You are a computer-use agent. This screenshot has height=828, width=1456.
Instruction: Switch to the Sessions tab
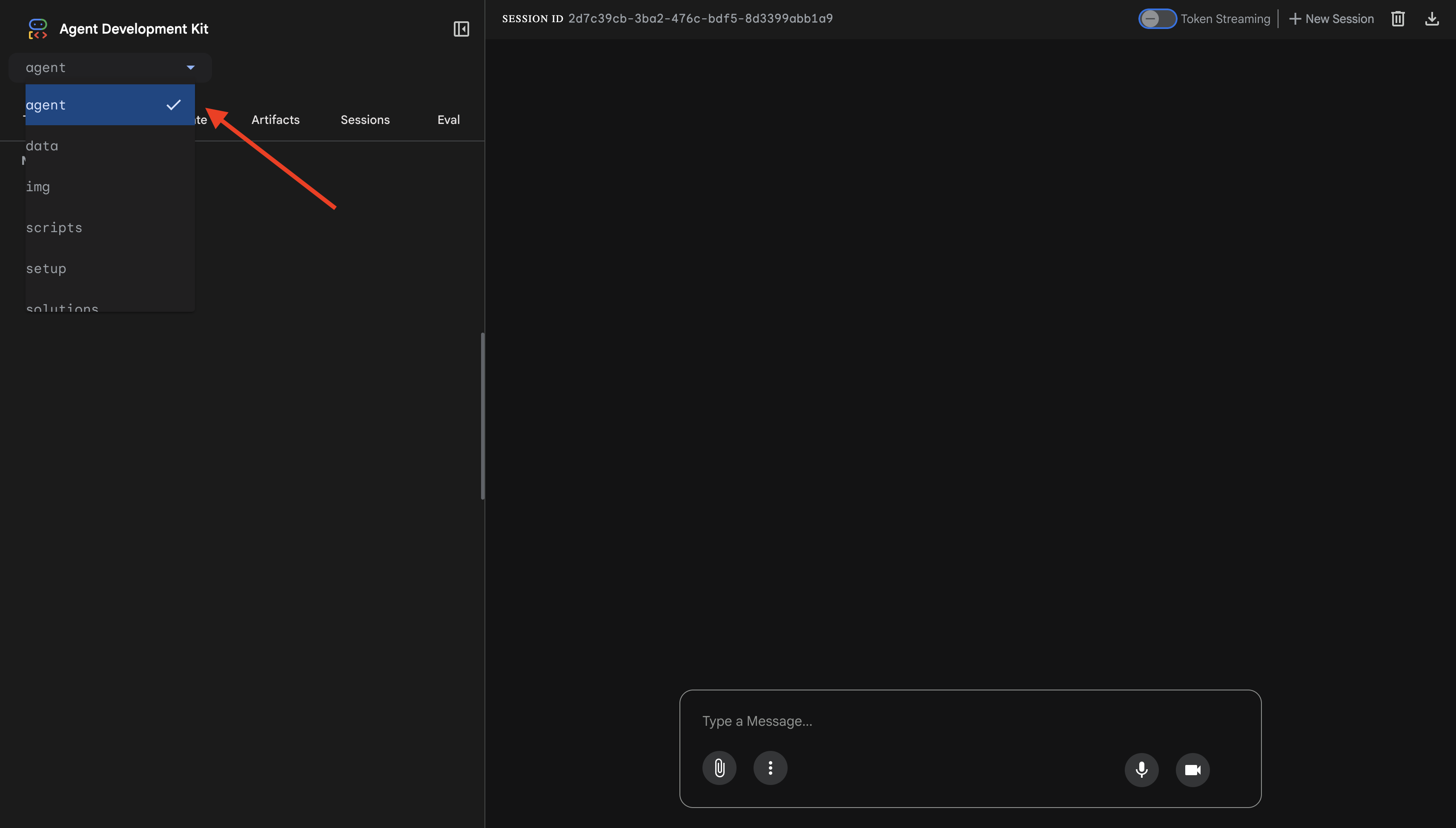pos(365,119)
